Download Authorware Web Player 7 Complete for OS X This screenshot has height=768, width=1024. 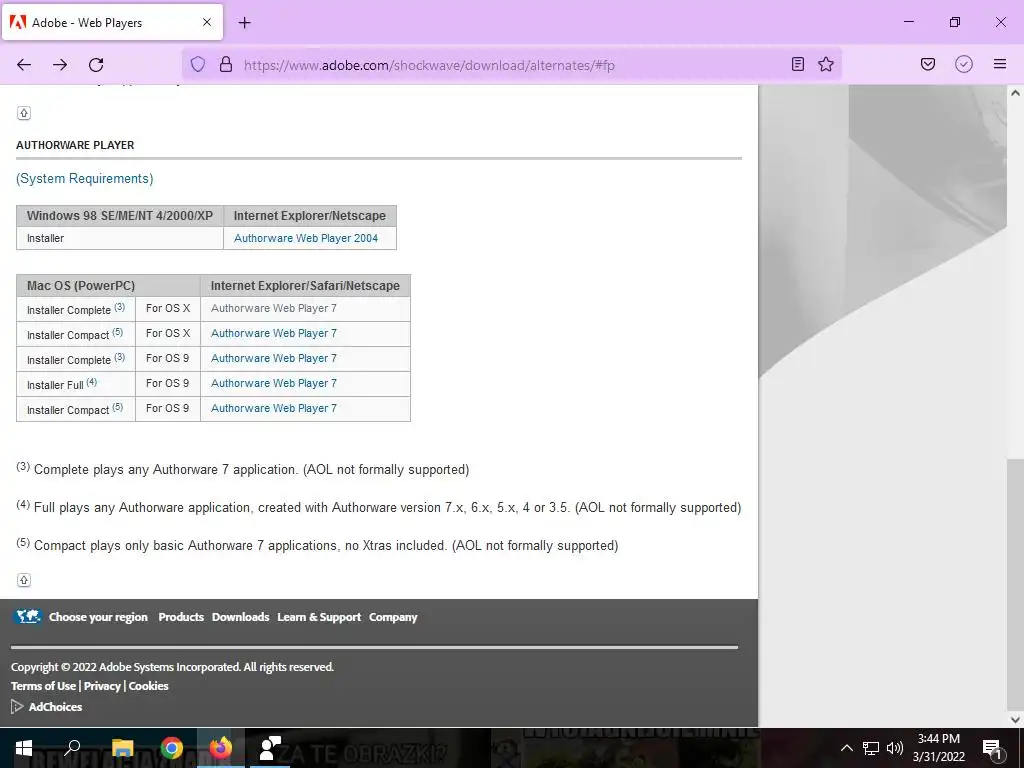[x=274, y=308]
